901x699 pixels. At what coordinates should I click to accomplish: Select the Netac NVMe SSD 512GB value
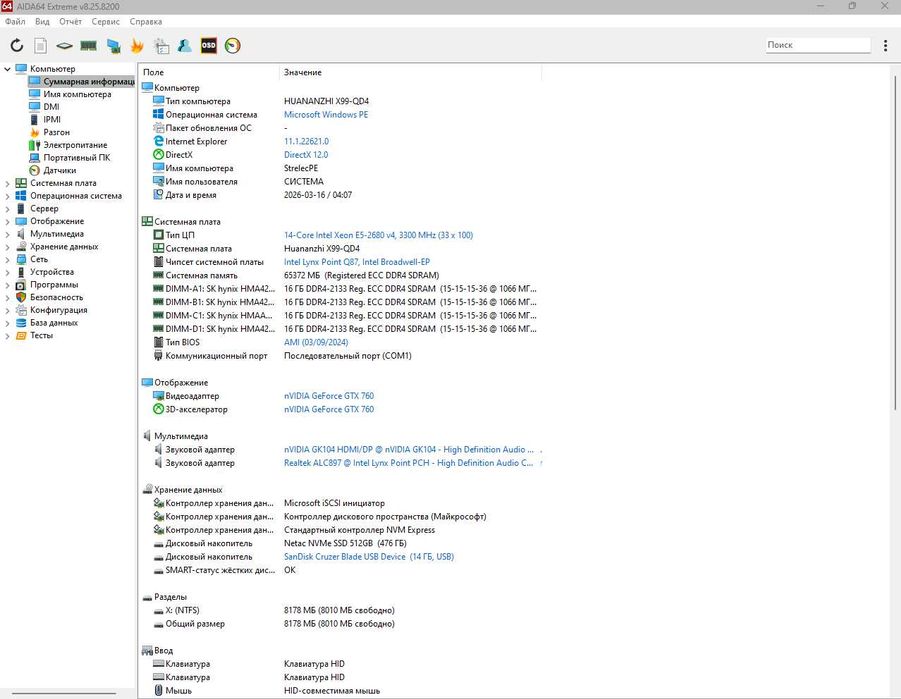pos(345,543)
